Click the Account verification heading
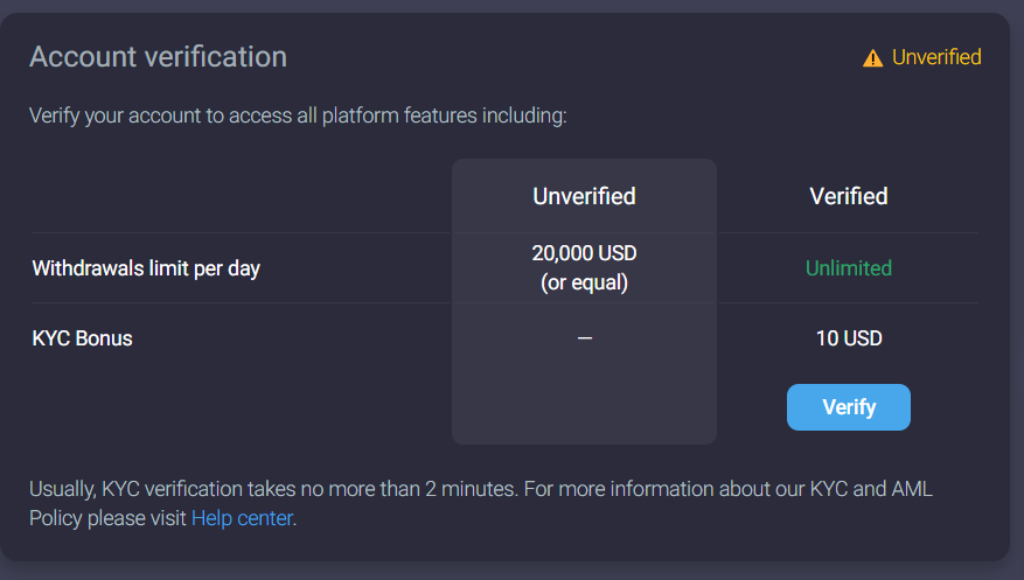This screenshot has width=1024, height=580. click(x=156, y=57)
